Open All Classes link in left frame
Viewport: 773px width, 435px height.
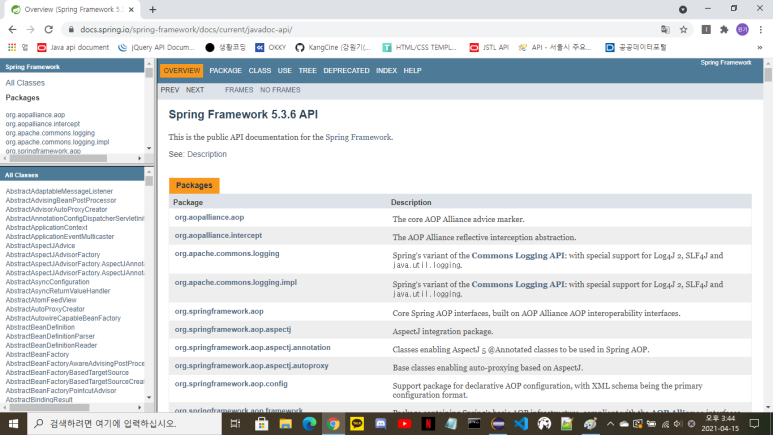(25, 83)
